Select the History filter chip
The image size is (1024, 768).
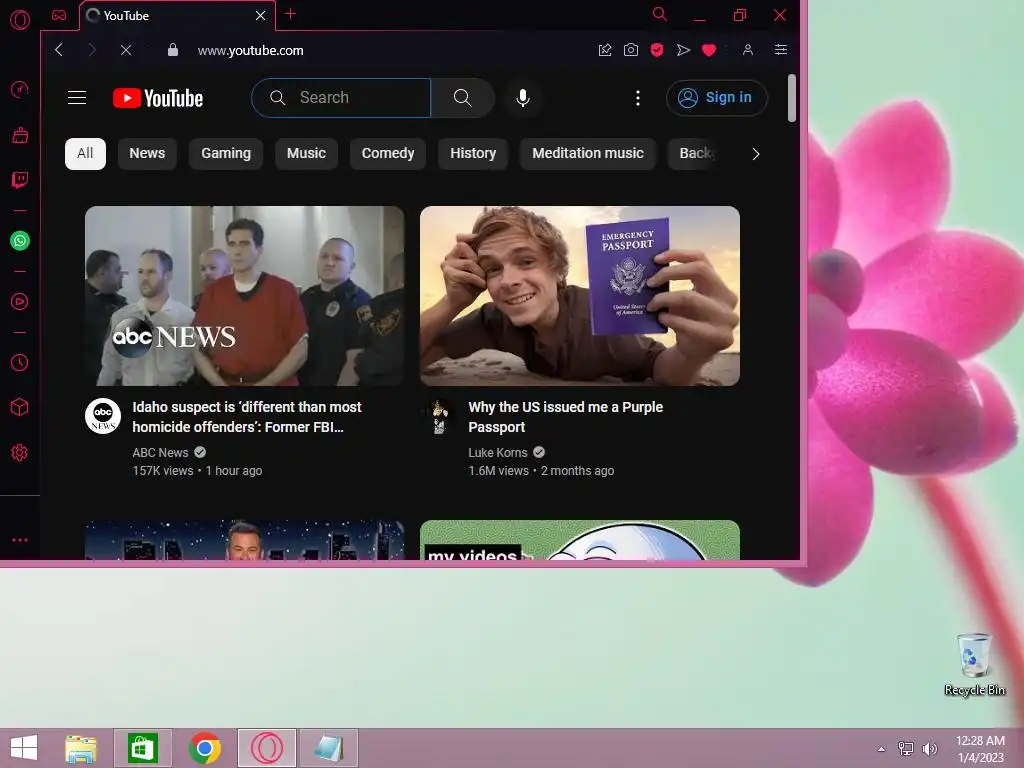(x=473, y=153)
